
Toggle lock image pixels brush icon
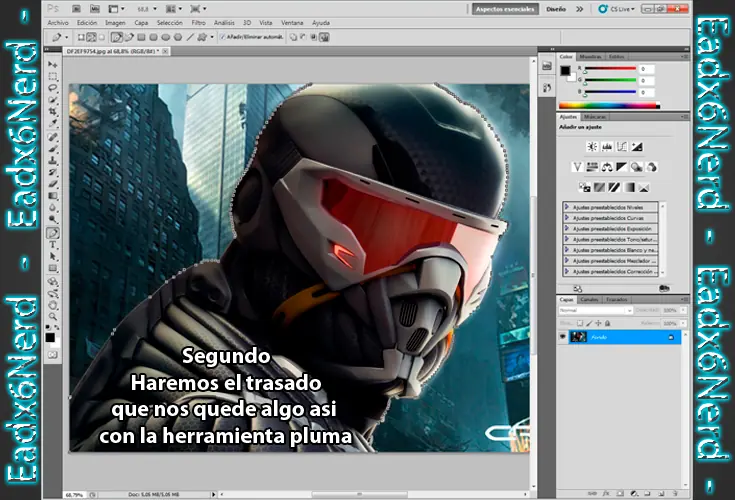[x=589, y=323]
